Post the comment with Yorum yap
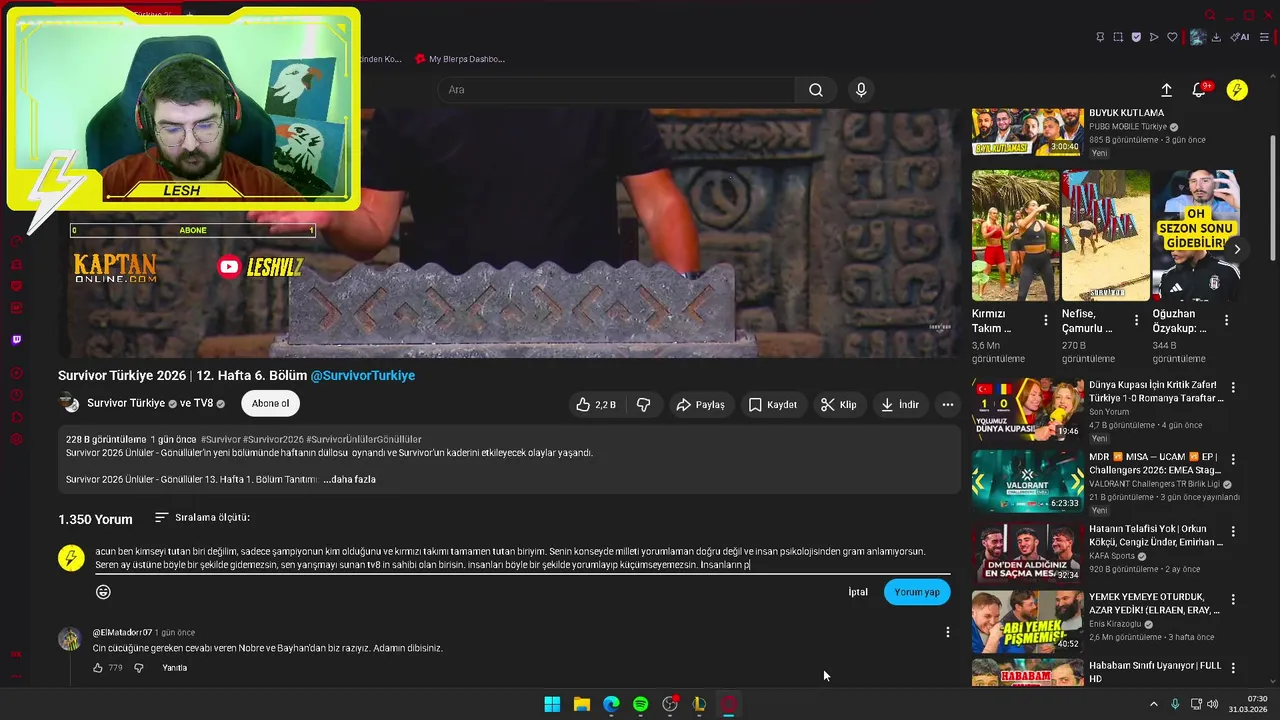The height and width of the screenshot is (720, 1280). (917, 592)
